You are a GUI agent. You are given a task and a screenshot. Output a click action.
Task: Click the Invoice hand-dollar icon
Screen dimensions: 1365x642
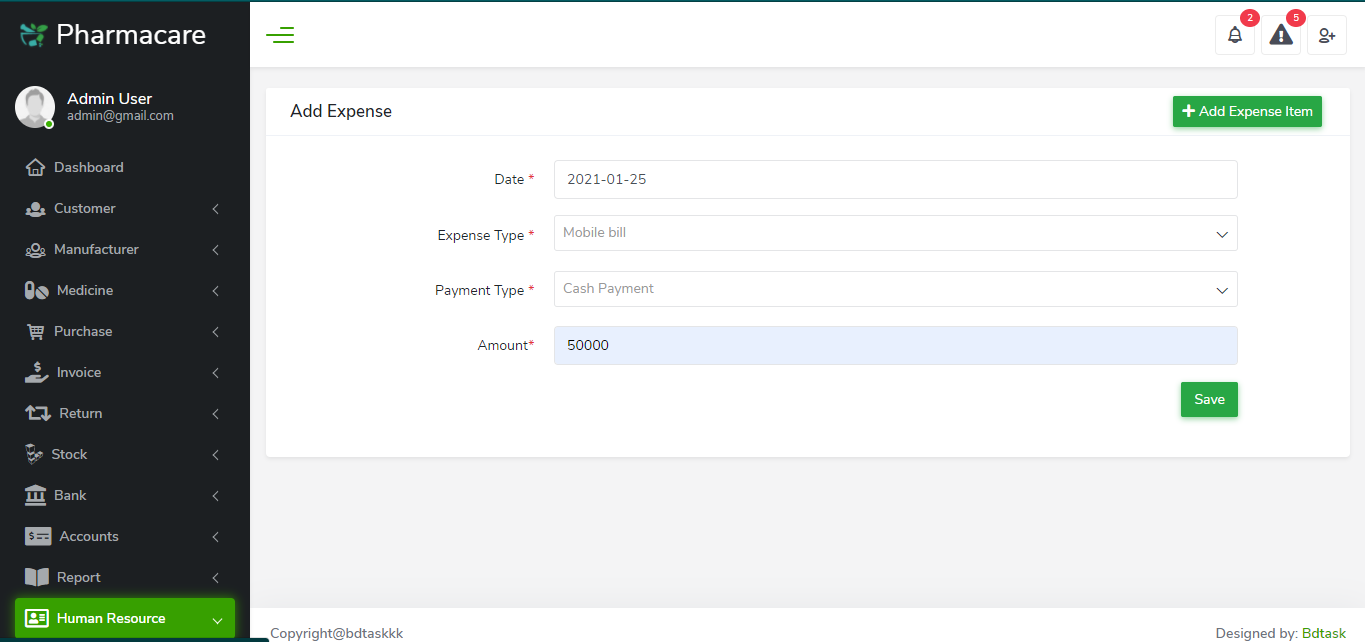point(37,372)
